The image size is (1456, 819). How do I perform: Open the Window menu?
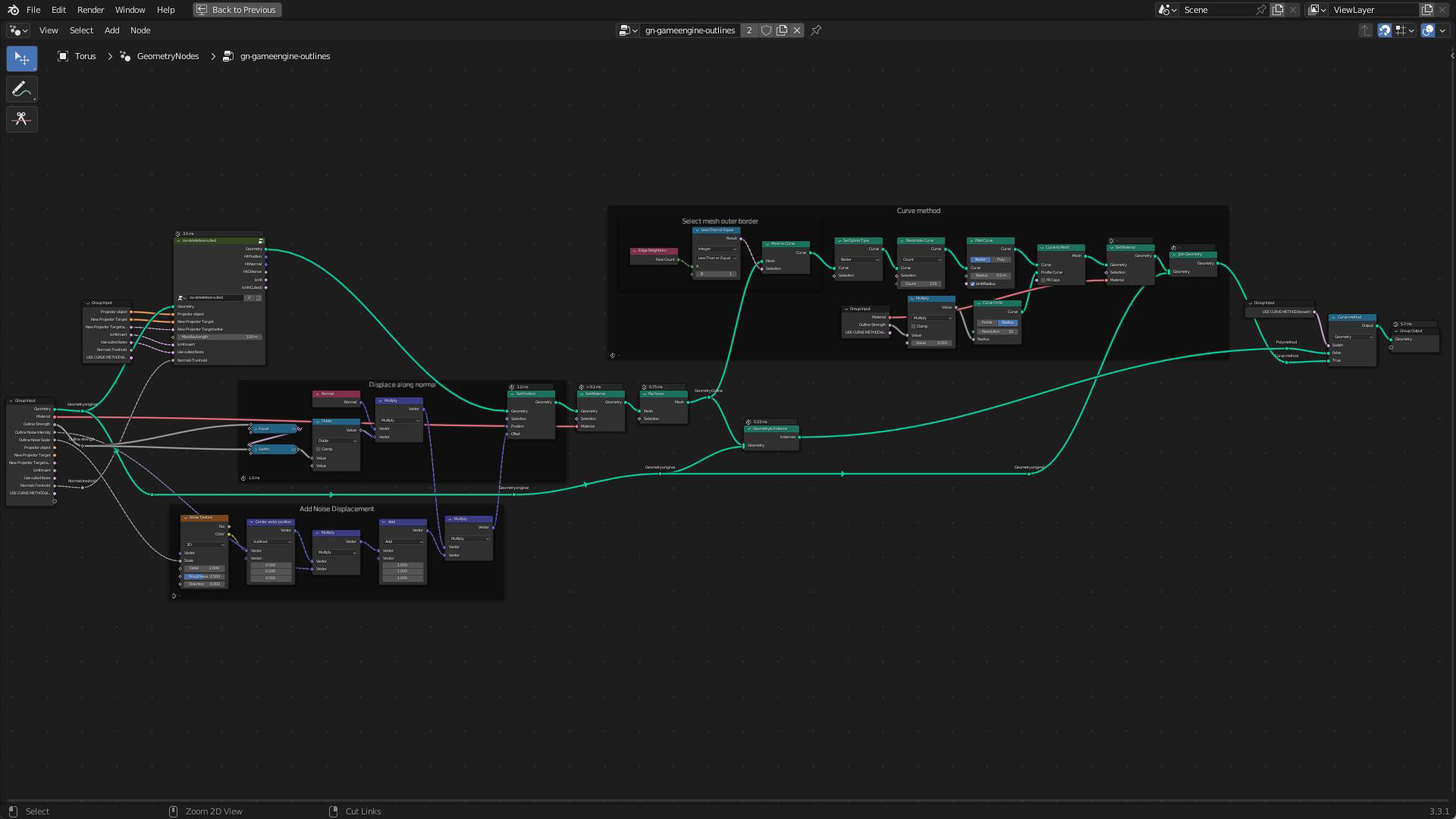[x=130, y=10]
